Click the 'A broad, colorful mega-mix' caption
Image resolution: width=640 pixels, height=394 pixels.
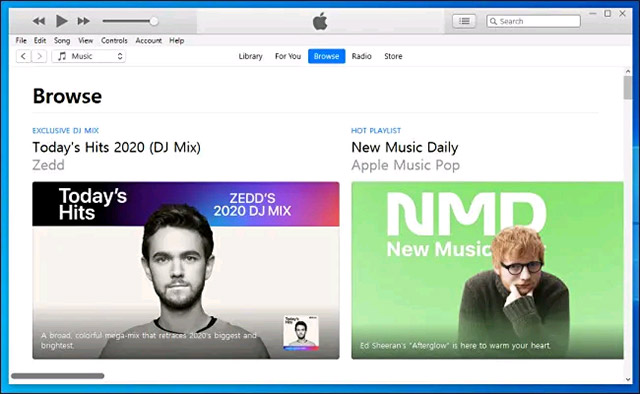pyautogui.click(x=149, y=341)
